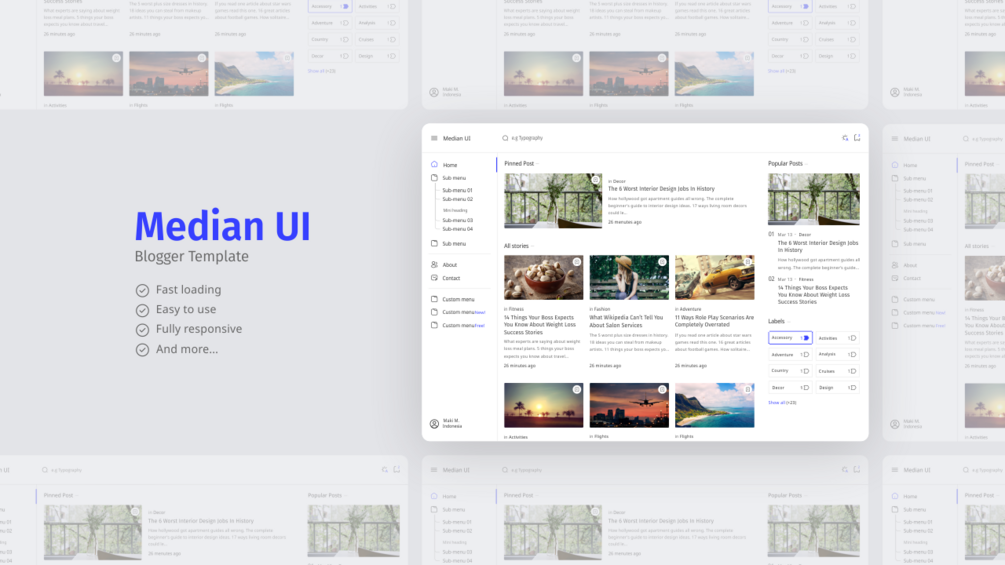The height and width of the screenshot is (565, 1005).
Task: Bookmark the mushrooms bowl story thumbnail
Action: (577, 262)
